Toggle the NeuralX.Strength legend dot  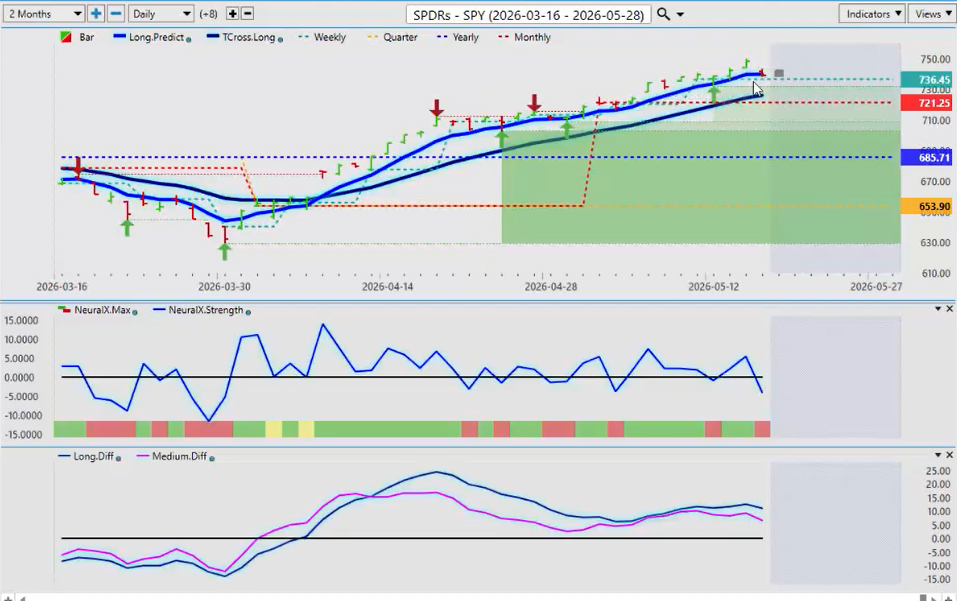click(248, 312)
